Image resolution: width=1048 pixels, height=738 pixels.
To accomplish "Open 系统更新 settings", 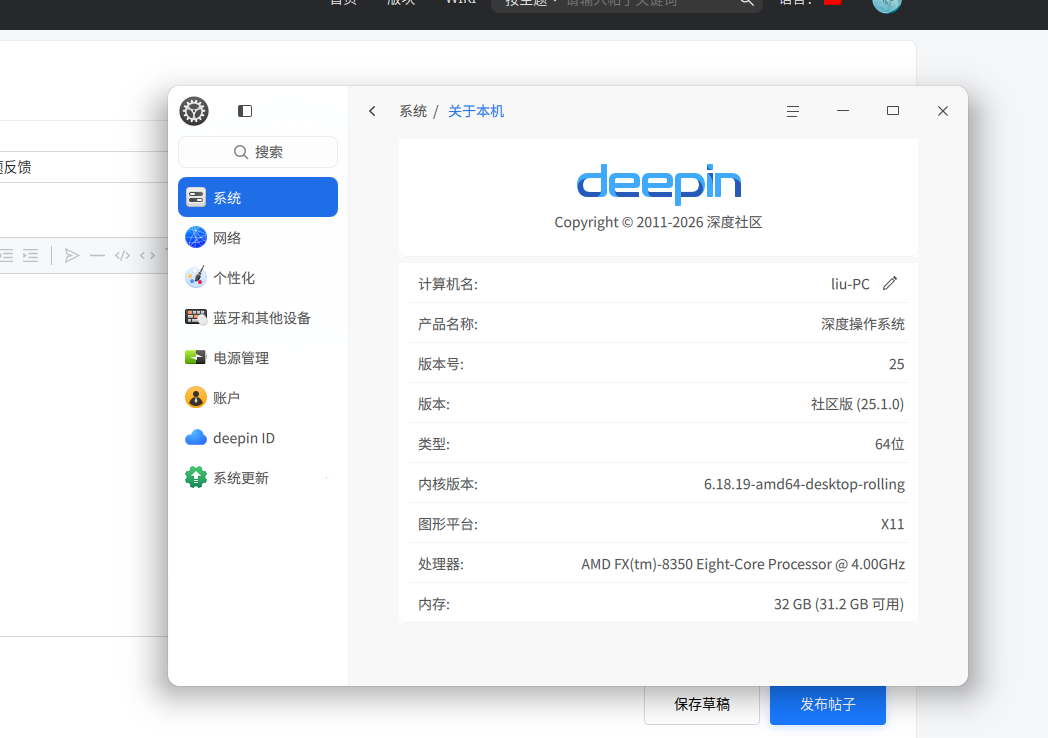I will [258, 478].
